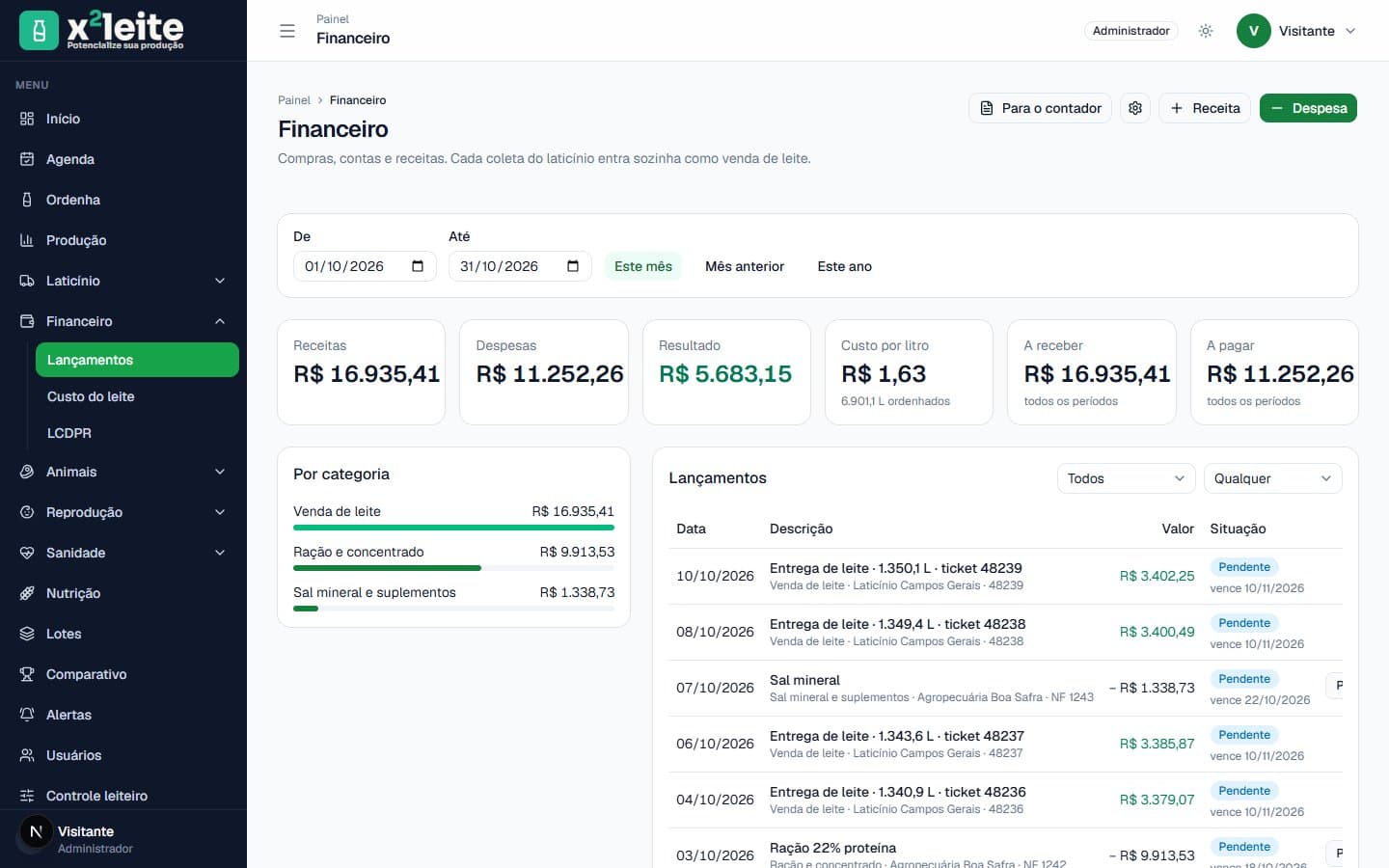
Task: Click the Venda de leite progress bar
Action: click(453, 528)
